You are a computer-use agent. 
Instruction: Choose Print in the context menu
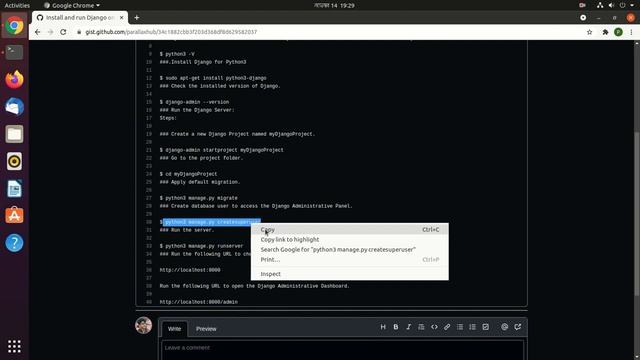[350, 260]
